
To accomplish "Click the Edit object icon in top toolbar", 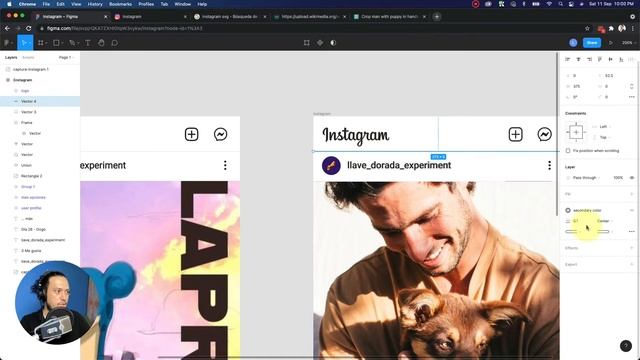I will click(x=307, y=42).
